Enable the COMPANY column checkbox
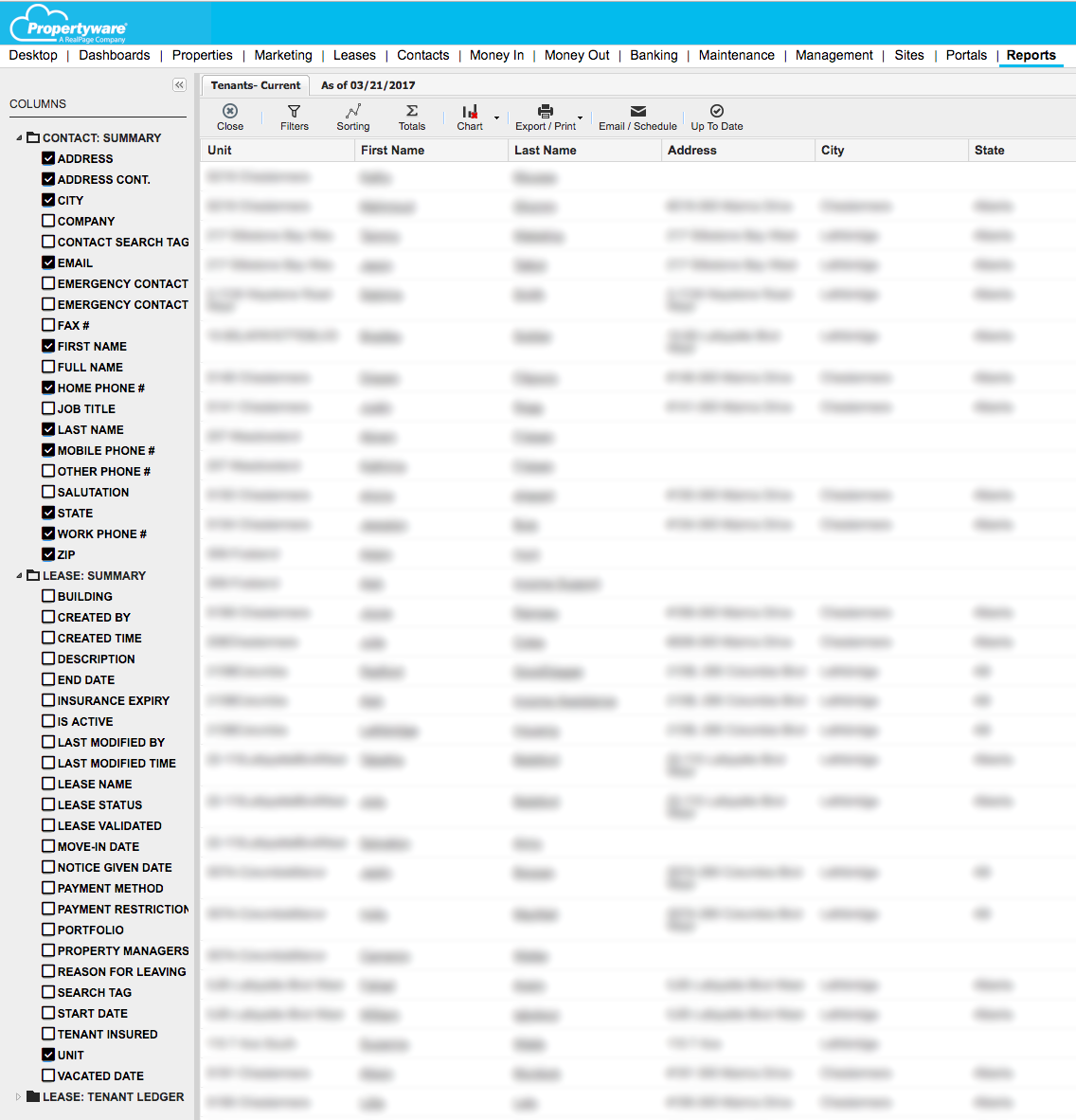The width and height of the screenshot is (1076, 1120). click(48, 221)
